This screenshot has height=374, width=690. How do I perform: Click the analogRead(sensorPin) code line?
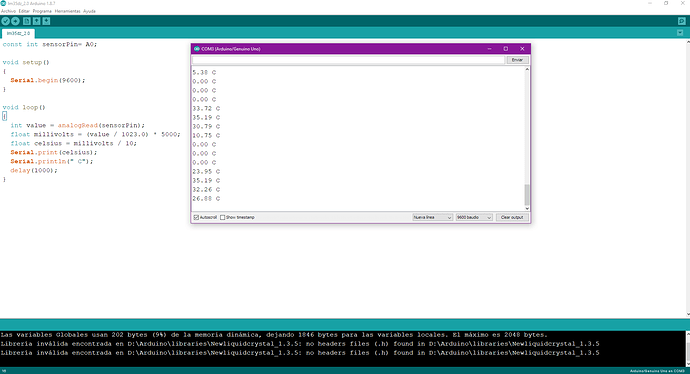pos(77,125)
